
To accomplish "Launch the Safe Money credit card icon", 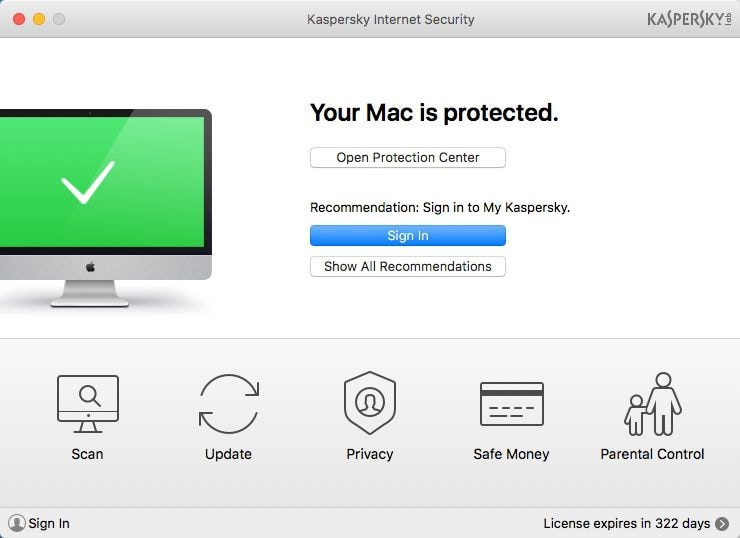I will click(511, 404).
